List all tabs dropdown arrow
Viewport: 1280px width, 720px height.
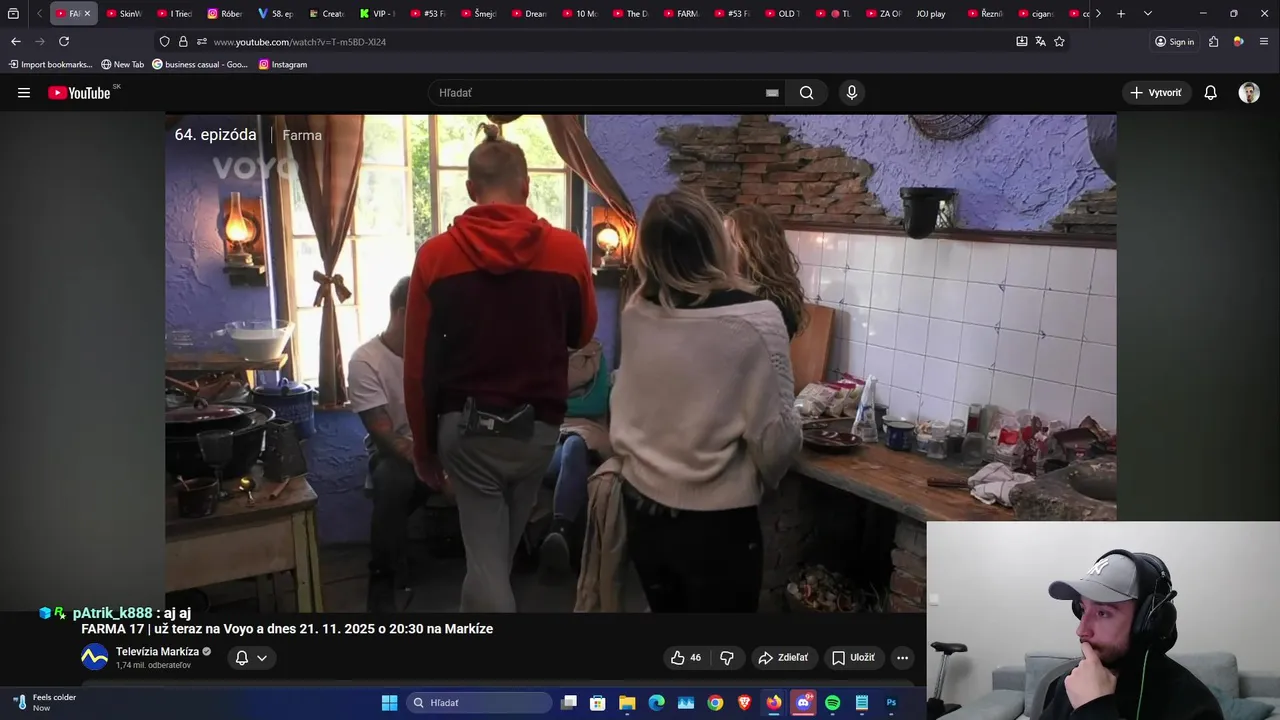tap(1147, 14)
